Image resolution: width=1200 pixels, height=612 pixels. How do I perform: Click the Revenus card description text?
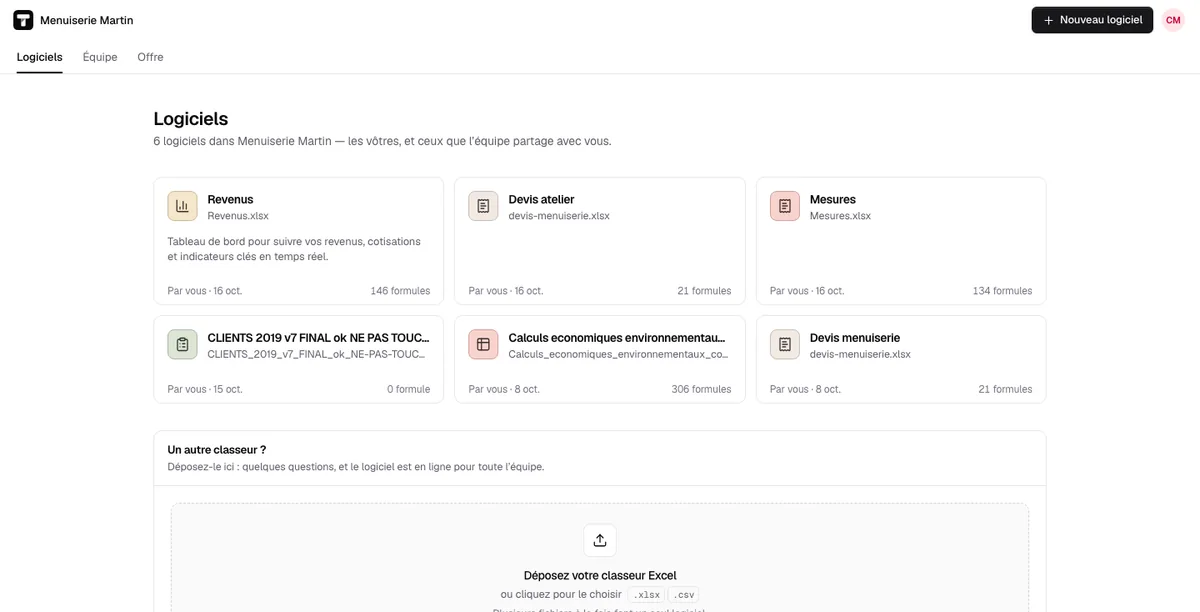pyautogui.click(x=294, y=249)
